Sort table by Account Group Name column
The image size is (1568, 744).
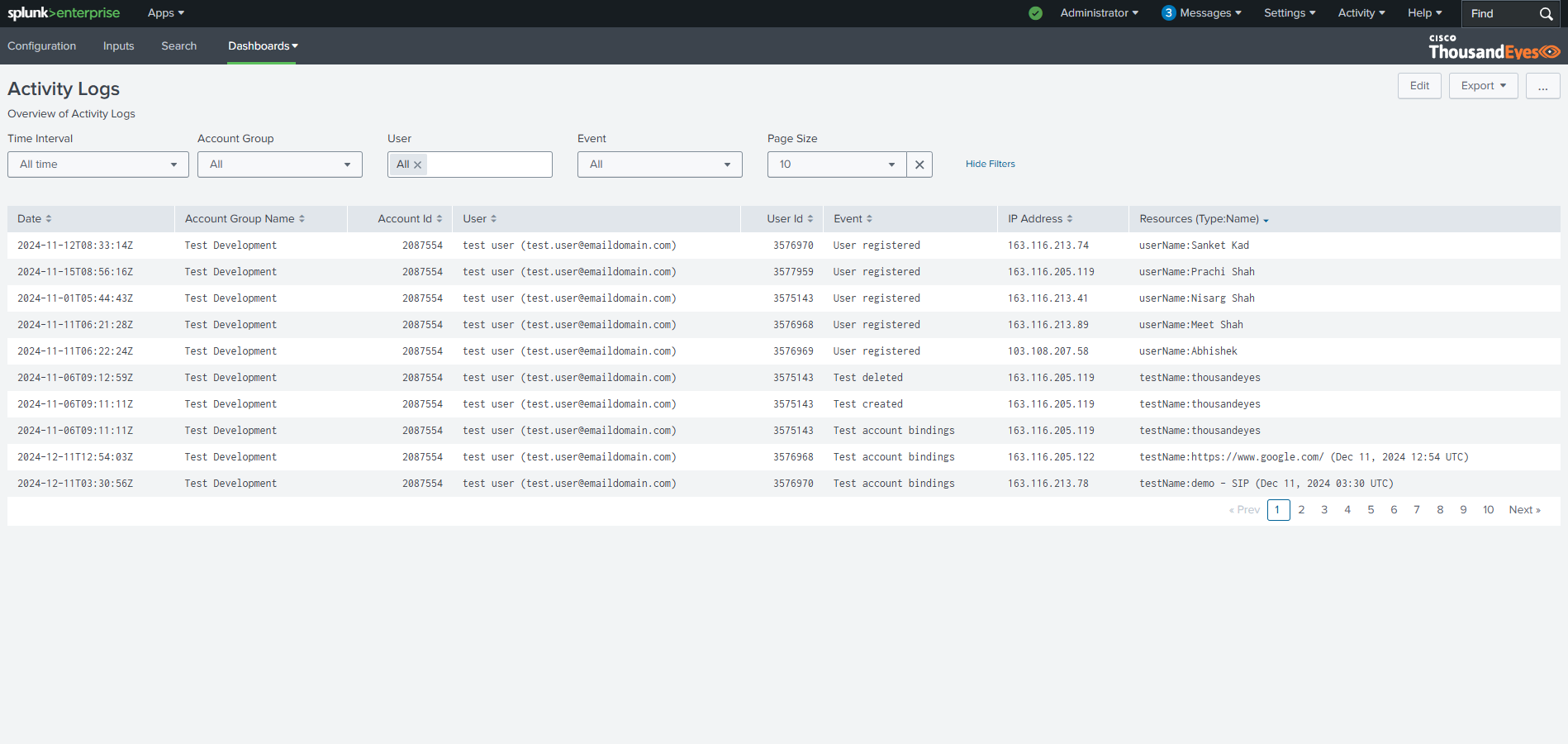(x=245, y=219)
